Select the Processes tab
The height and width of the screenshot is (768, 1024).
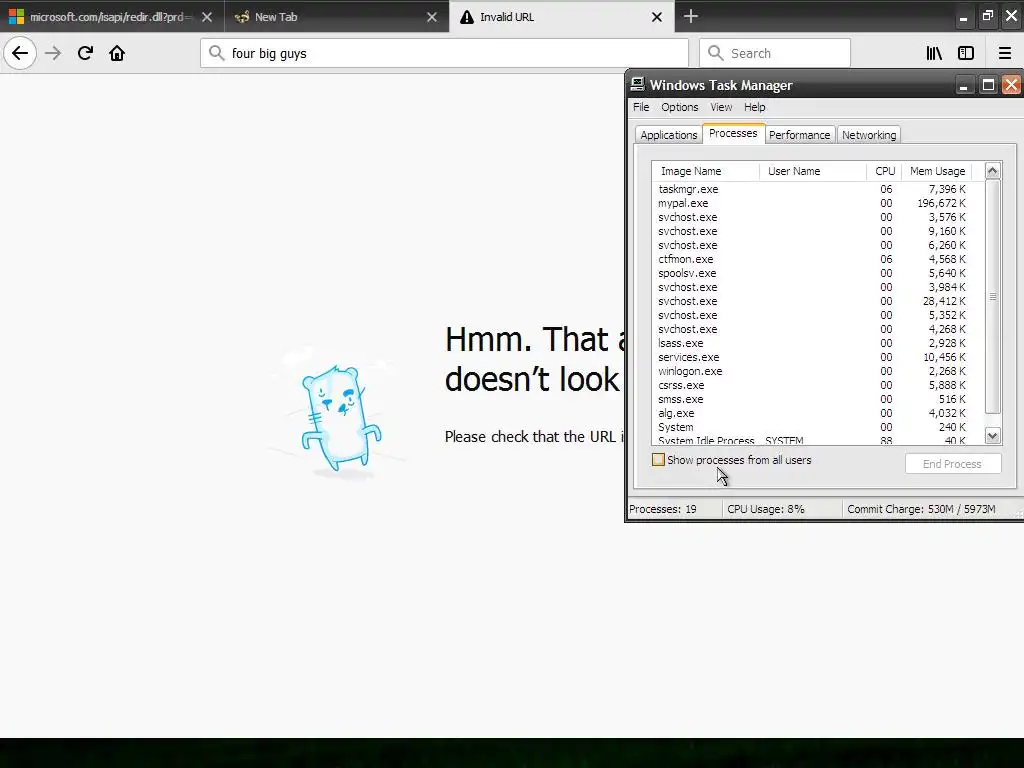(x=733, y=133)
